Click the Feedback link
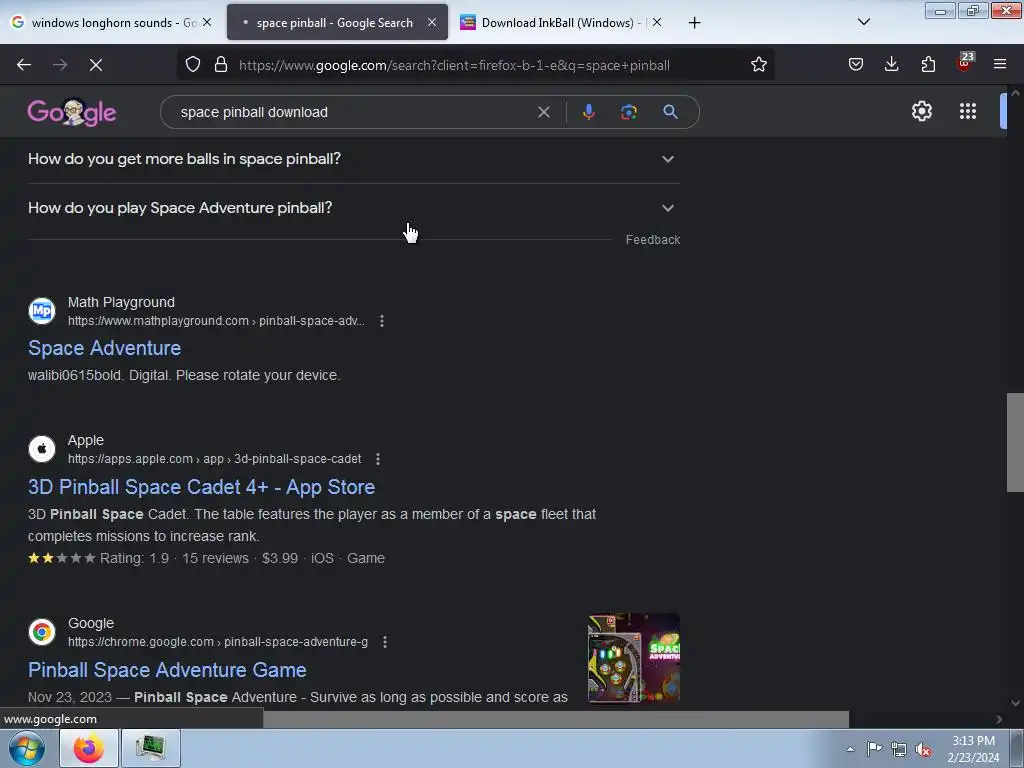 pyautogui.click(x=652, y=240)
